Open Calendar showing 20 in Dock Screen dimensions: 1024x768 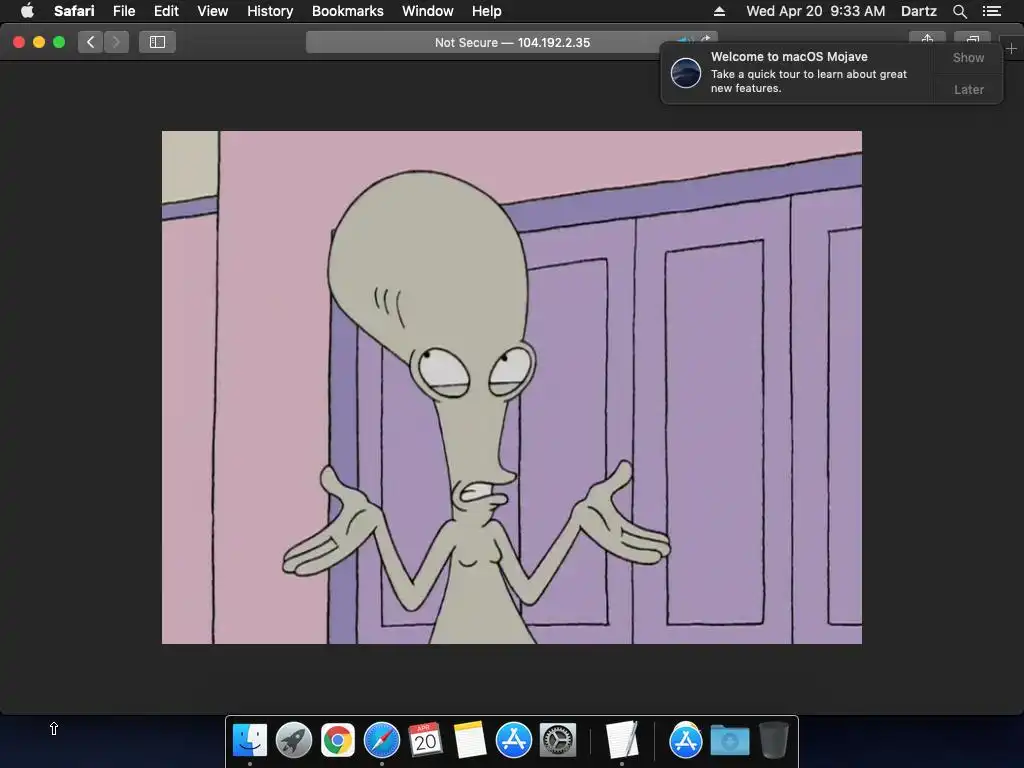point(425,741)
